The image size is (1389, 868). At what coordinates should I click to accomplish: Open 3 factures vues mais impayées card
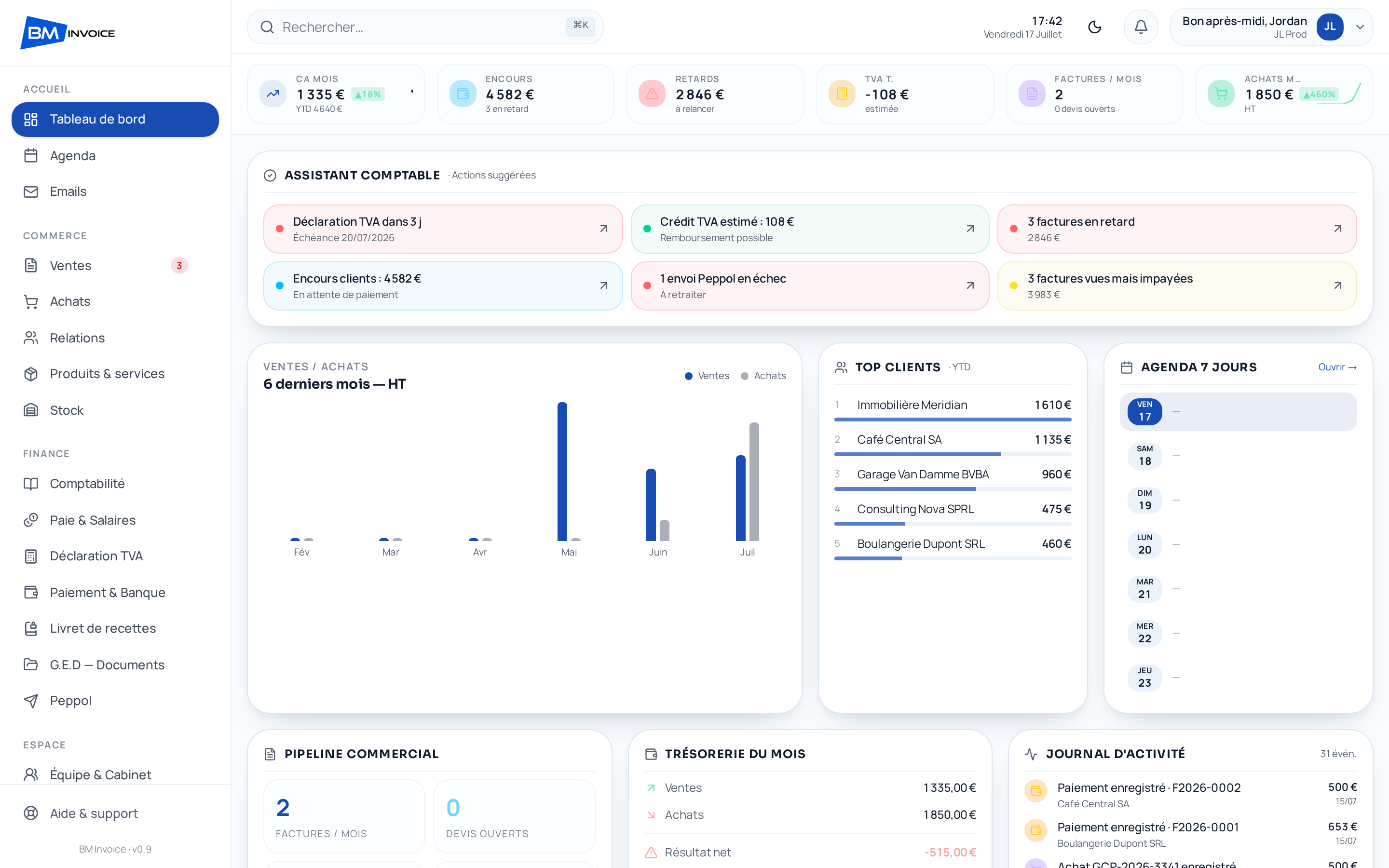[x=1177, y=286]
